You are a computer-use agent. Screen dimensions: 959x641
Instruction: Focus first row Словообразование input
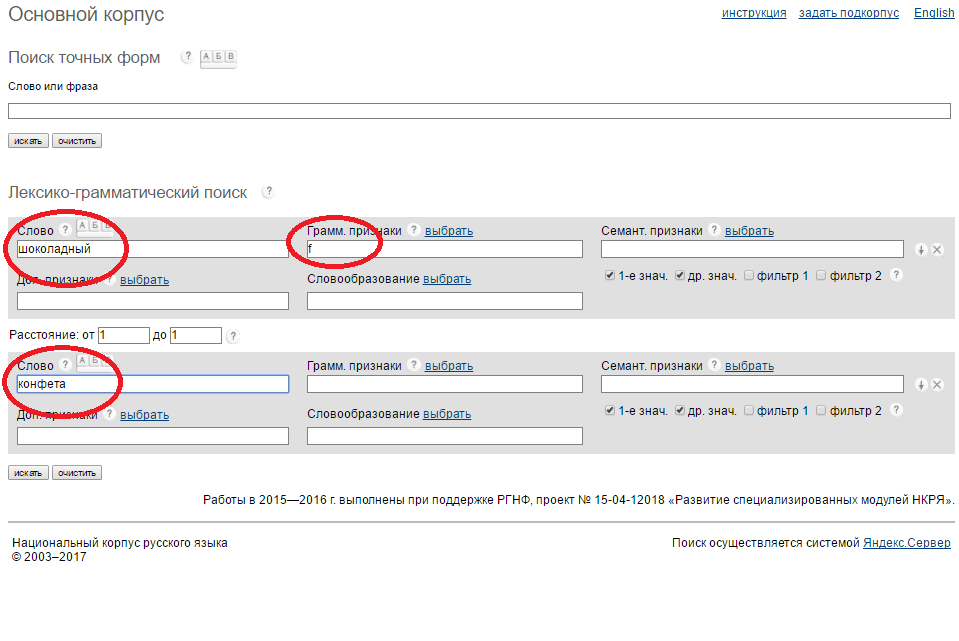(x=445, y=301)
